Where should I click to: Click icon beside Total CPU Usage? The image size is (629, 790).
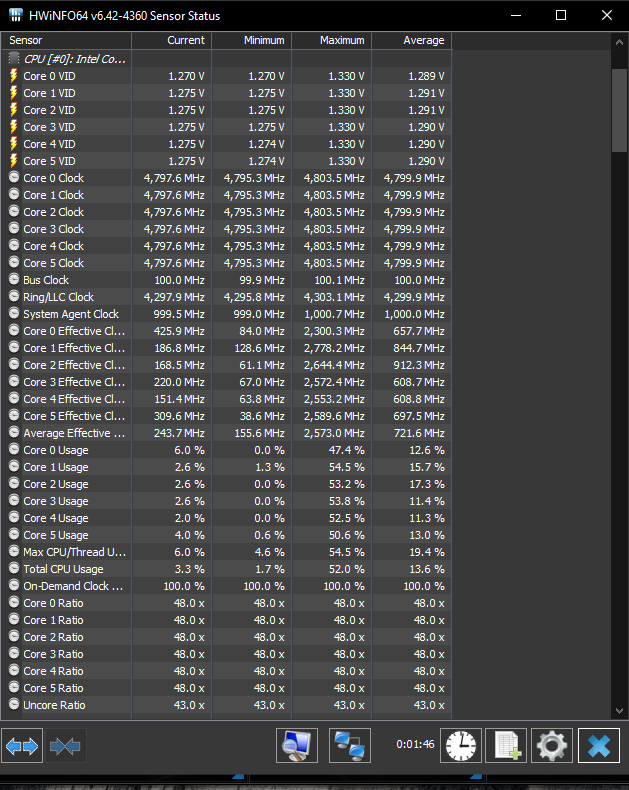14,568
